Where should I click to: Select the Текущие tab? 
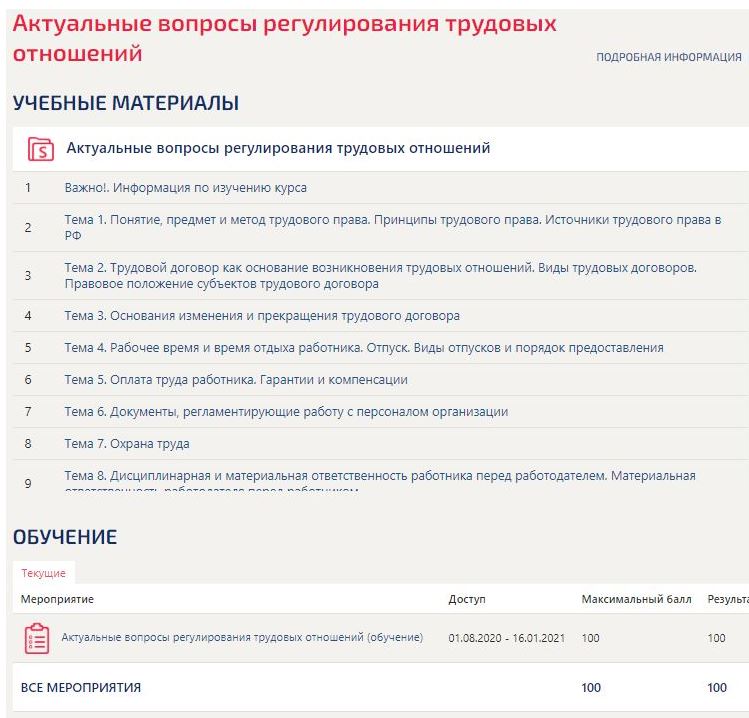[43, 573]
